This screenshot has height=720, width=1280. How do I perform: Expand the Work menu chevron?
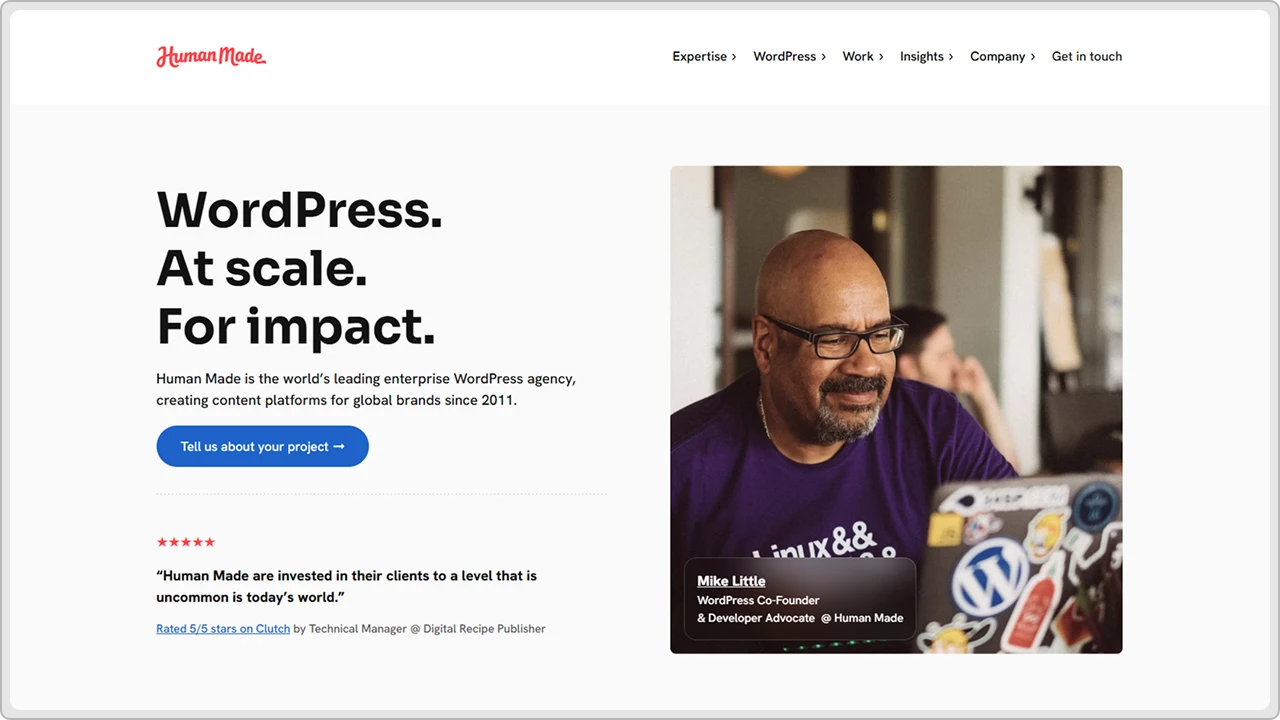(x=881, y=57)
